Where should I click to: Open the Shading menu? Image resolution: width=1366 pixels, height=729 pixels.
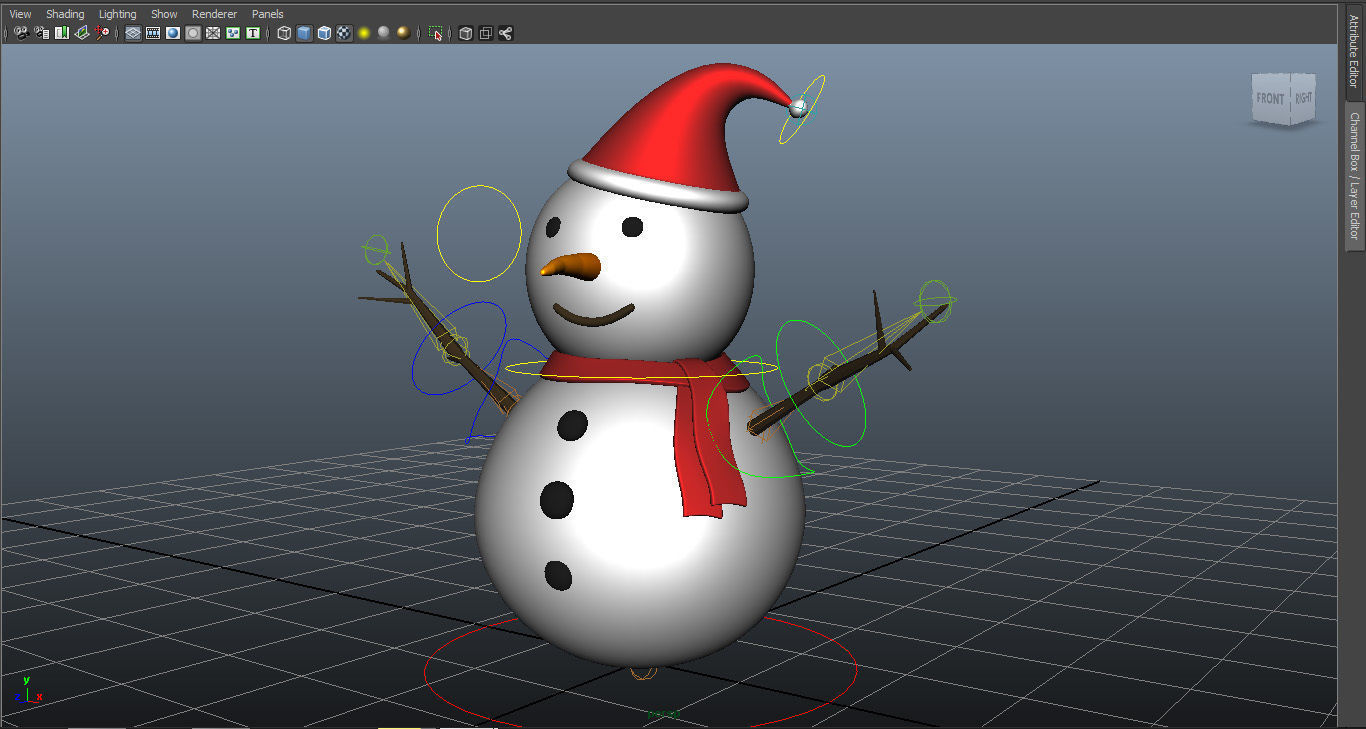coord(65,14)
